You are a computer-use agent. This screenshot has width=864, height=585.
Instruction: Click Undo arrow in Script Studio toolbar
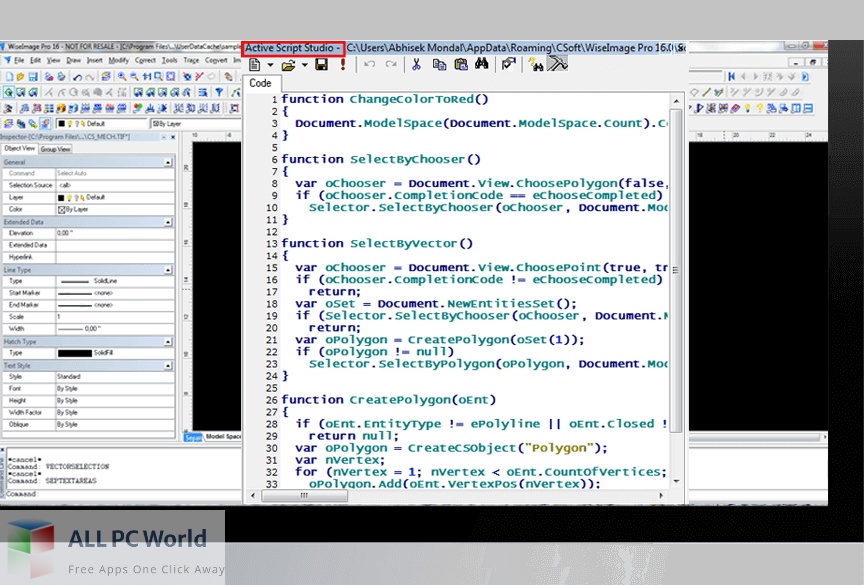(369, 64)
